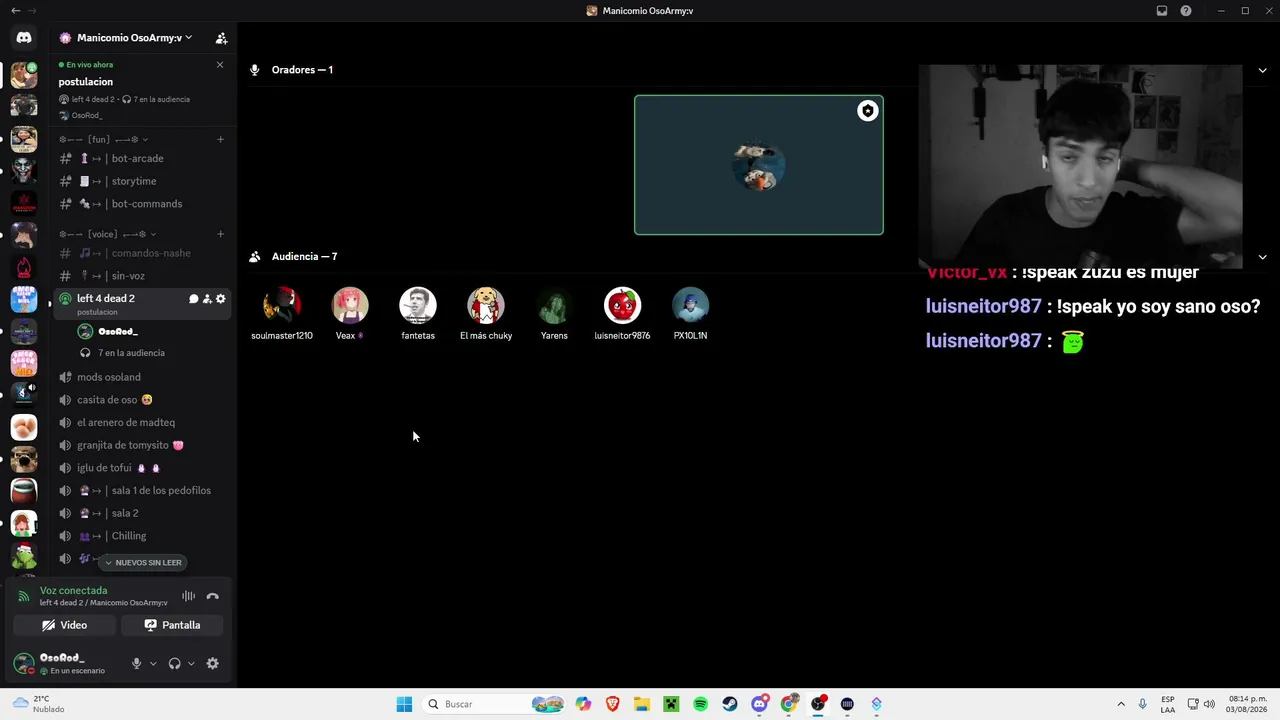The width and height of the screenshot is (1280, 720).
Task: Open Discord direct messages home icon
Action: tap(24, 38)
